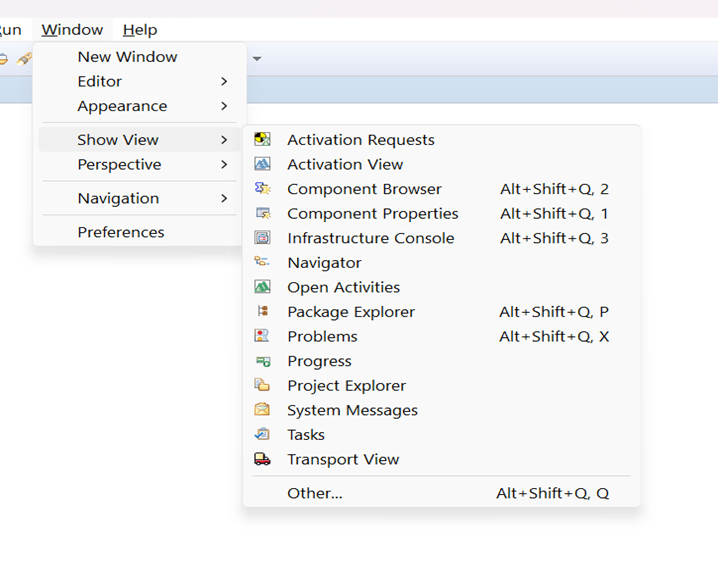Open the Window menu

click(x=72, y=30)
